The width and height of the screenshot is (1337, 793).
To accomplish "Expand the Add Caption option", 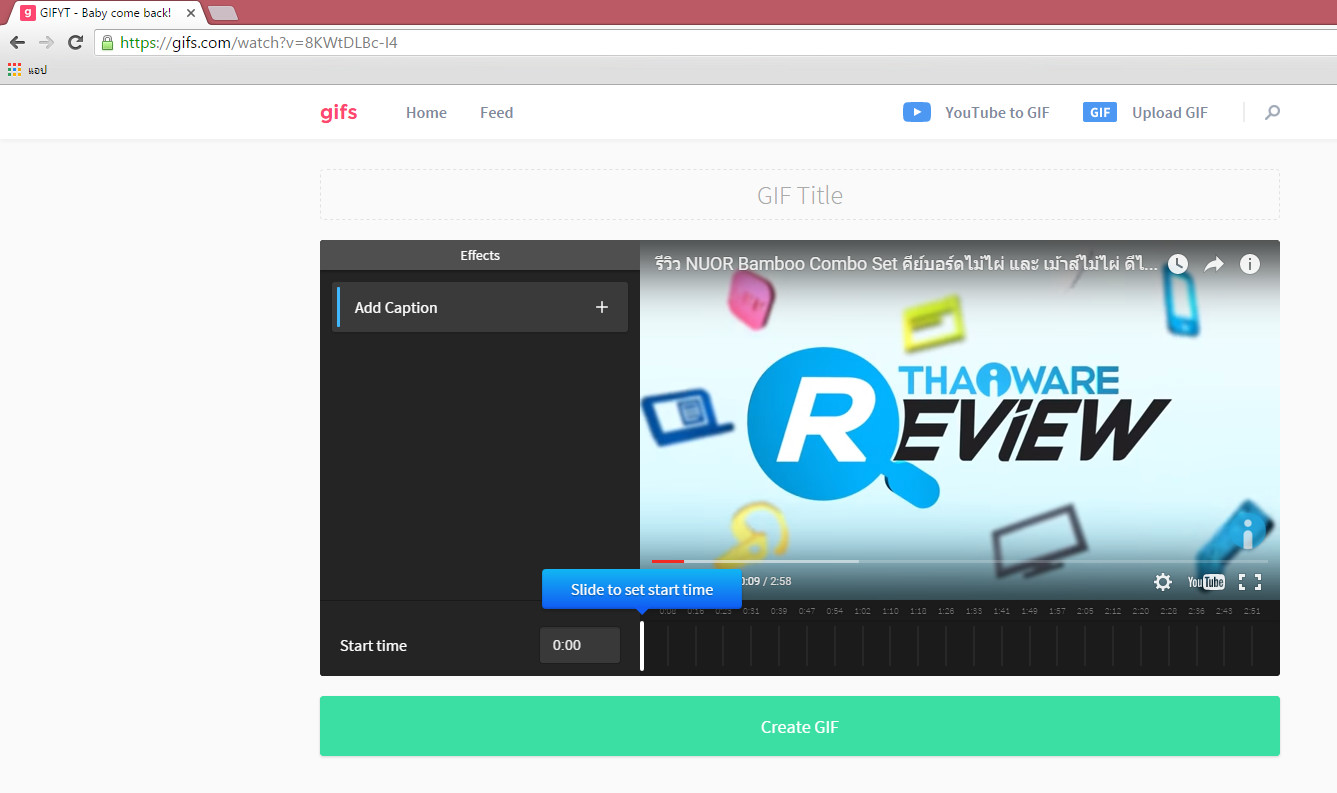I will 480,307.
